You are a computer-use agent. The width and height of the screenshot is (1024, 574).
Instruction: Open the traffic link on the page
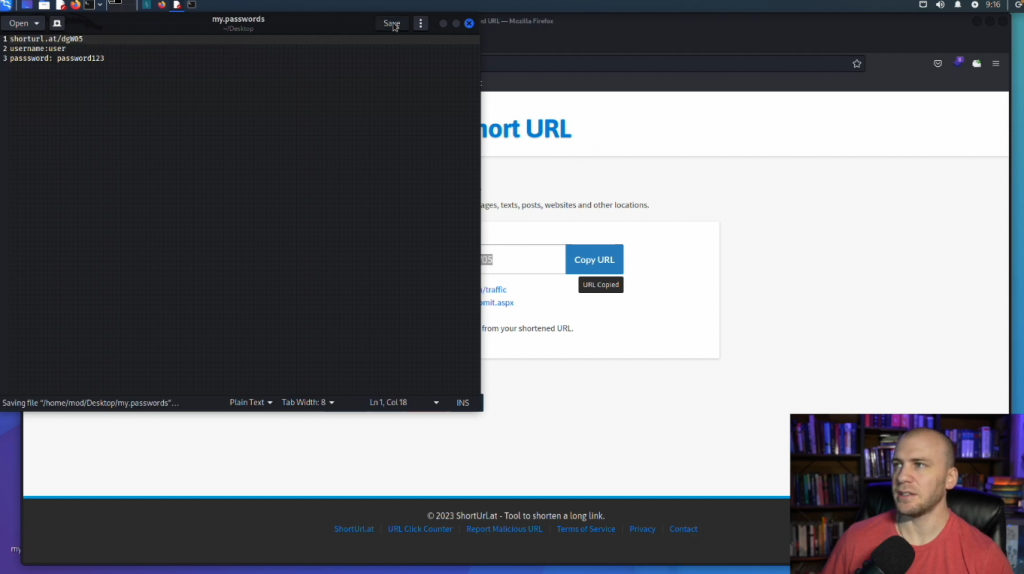click(494, 289)
